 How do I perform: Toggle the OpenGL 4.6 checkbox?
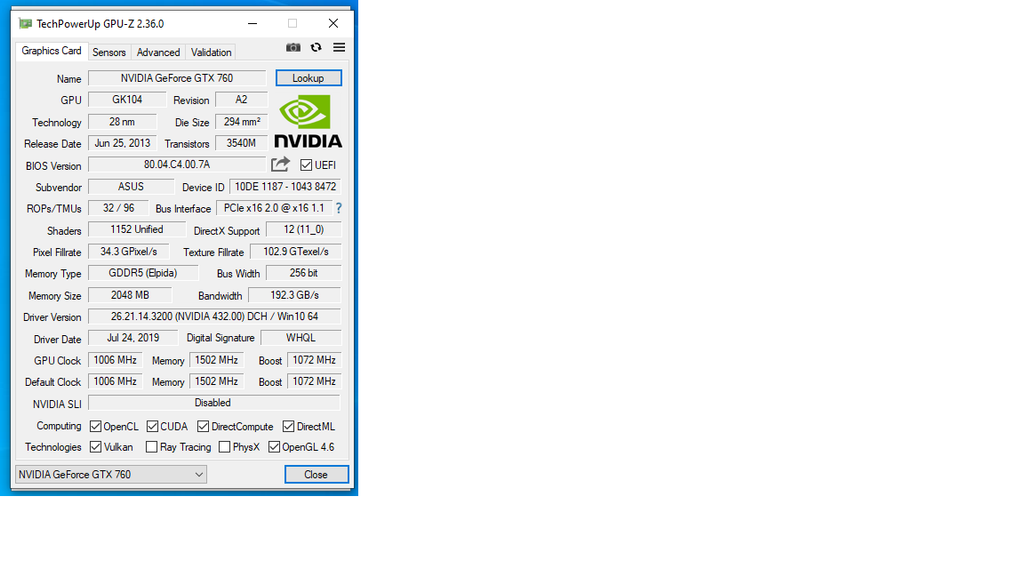point(274,447)
